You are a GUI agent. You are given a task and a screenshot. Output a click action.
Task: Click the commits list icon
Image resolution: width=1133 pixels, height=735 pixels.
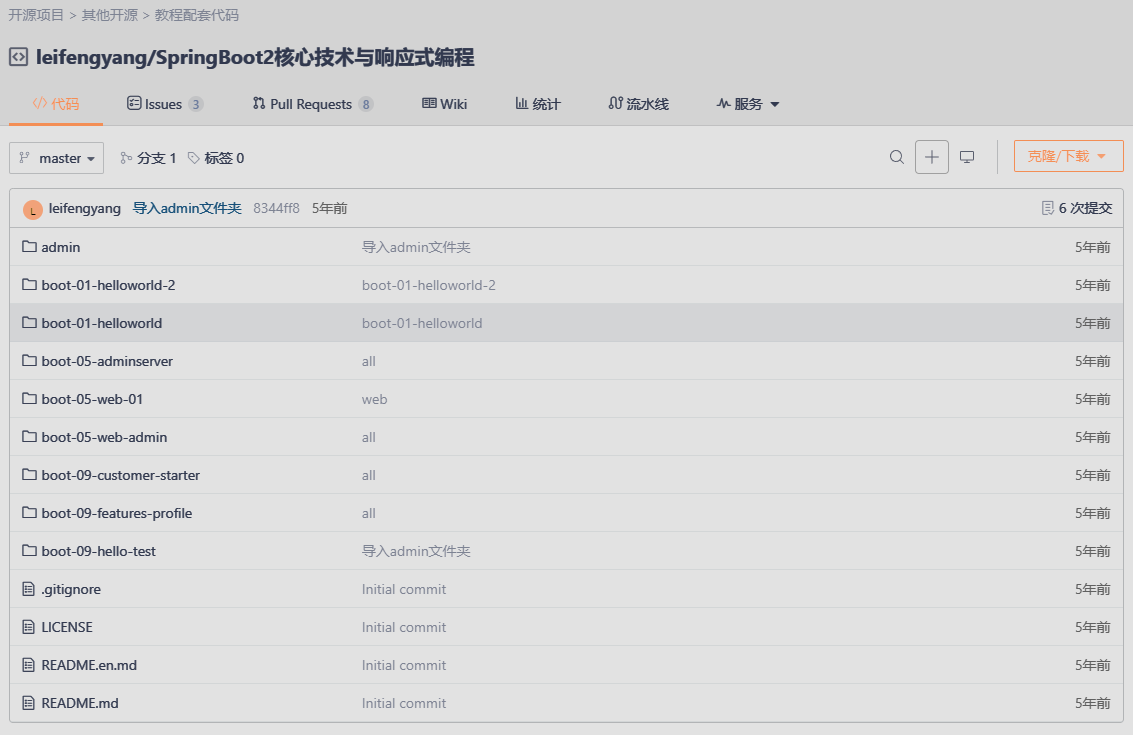coord(1047,208)
